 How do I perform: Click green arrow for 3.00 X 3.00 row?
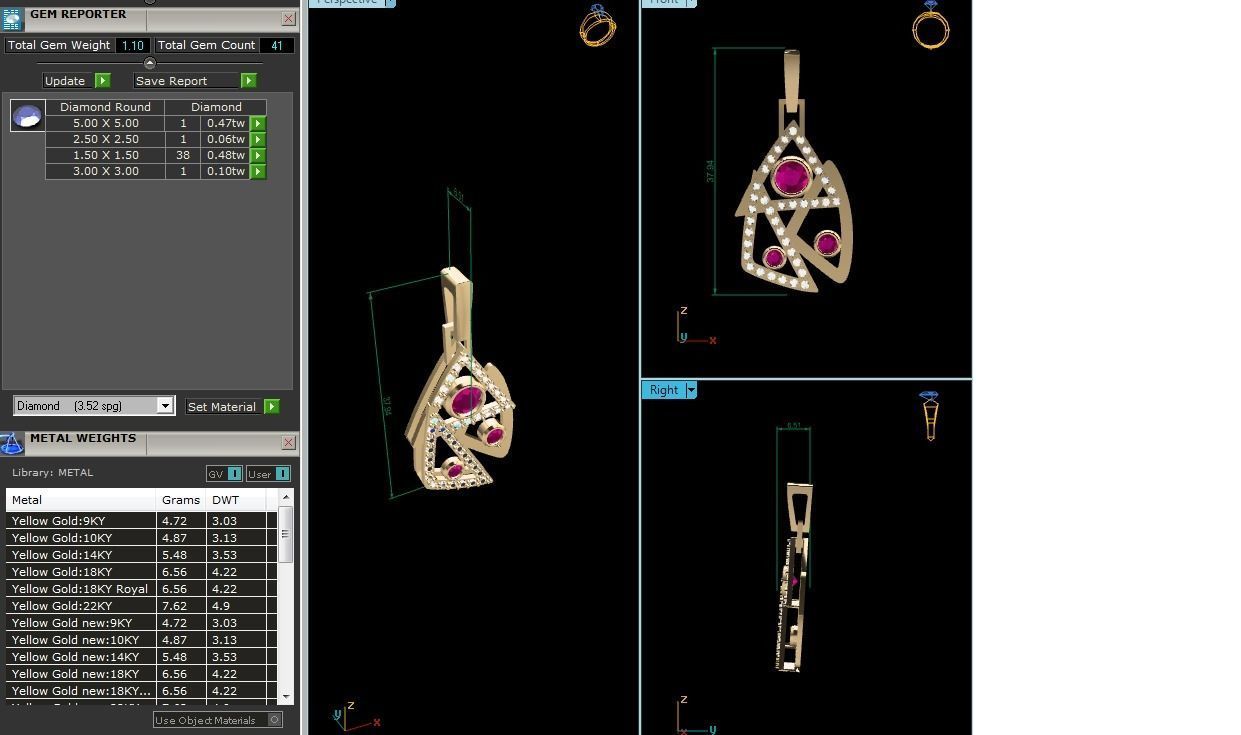(x=258, y=171)
